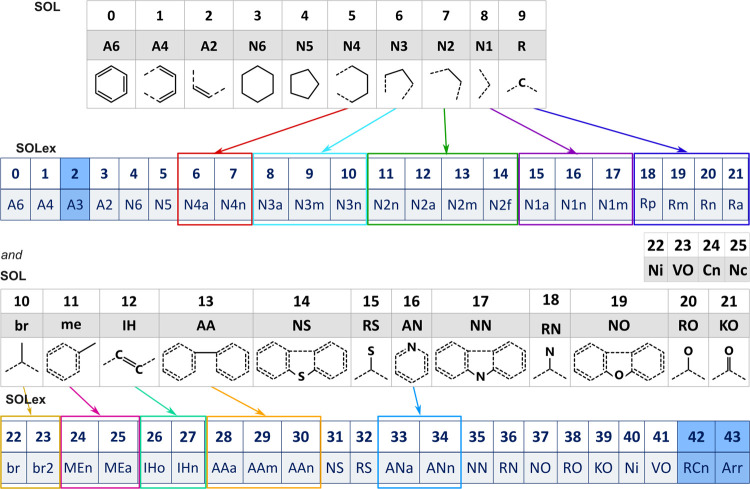The image size is (750, 489).
Task: Click the Ra cell
Action: 736,205
